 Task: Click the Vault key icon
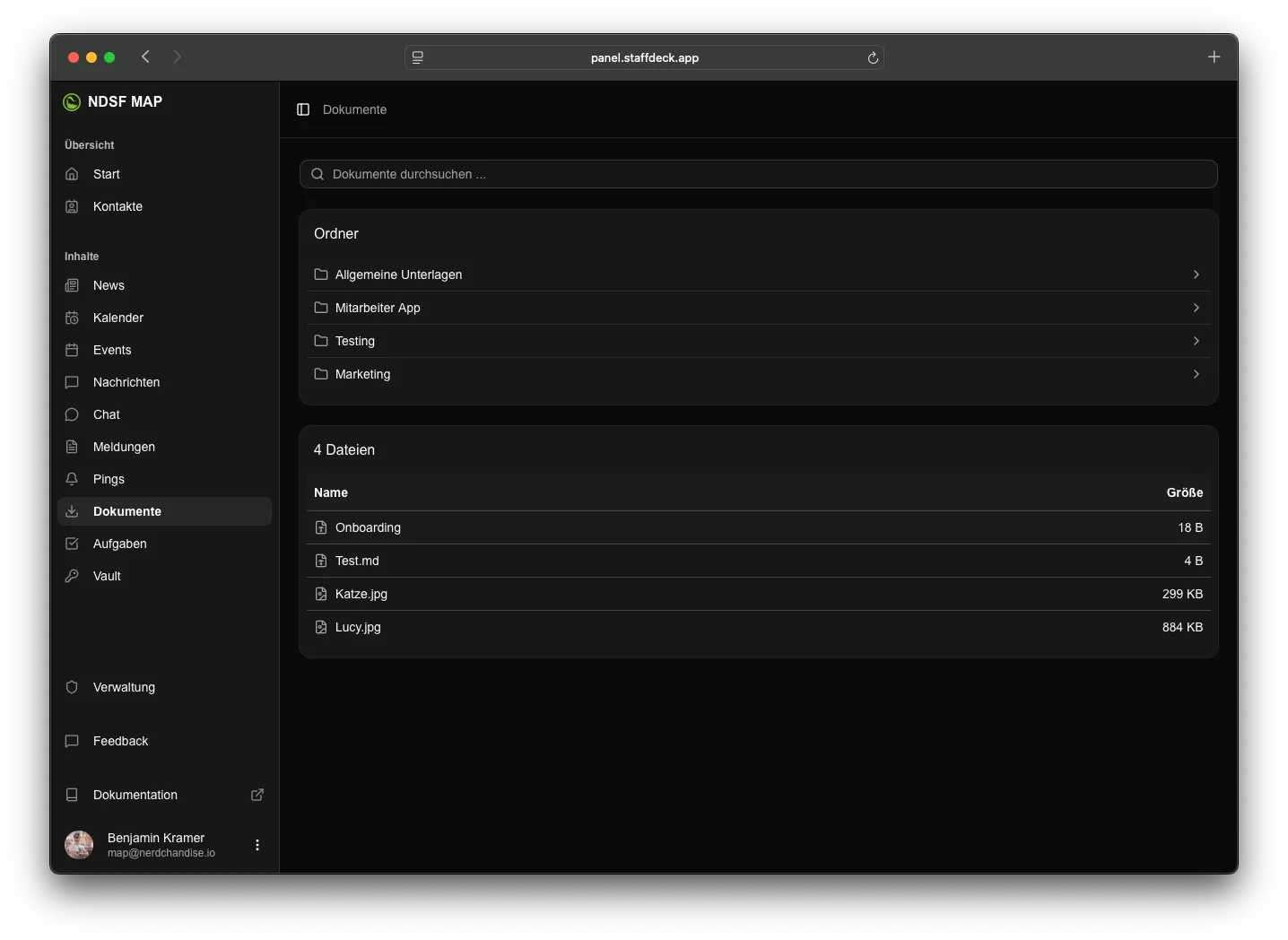click(72, 576)
